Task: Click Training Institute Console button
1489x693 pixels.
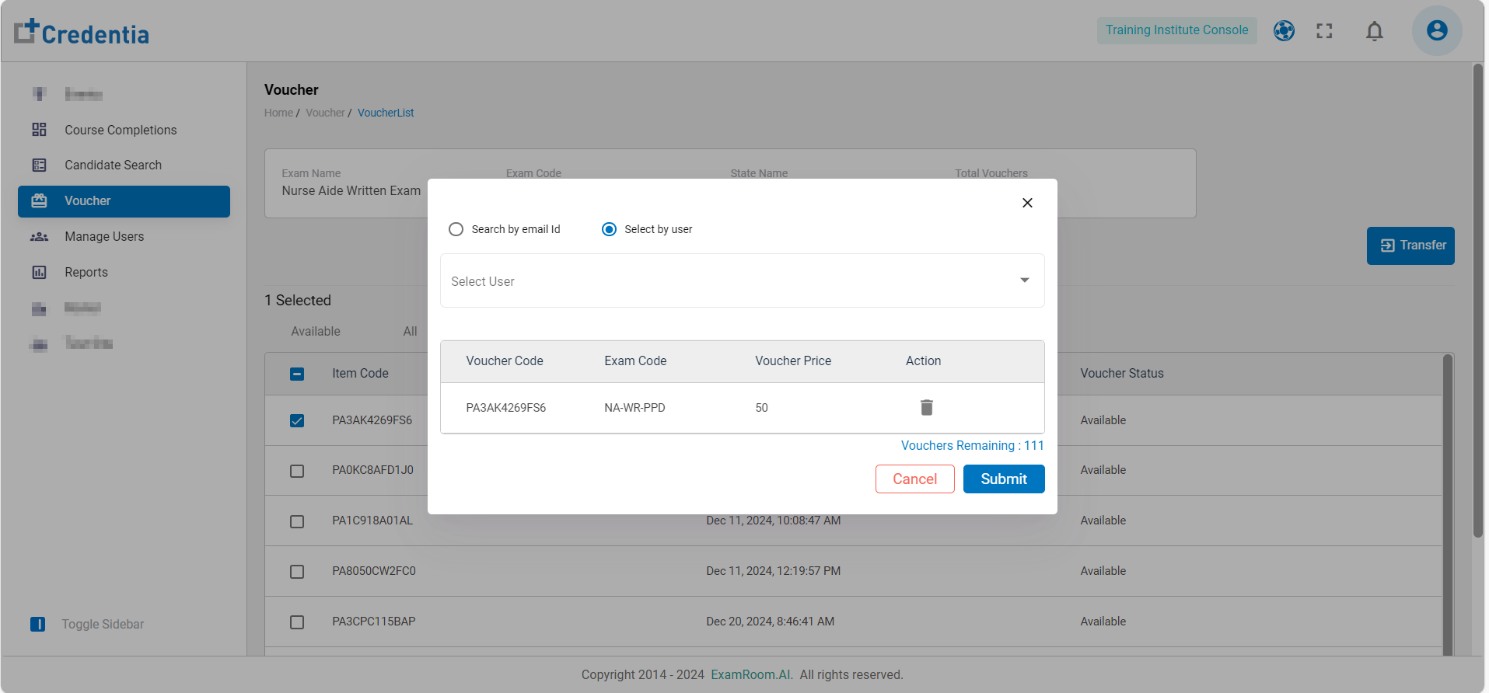Action: click(1177, 30)
